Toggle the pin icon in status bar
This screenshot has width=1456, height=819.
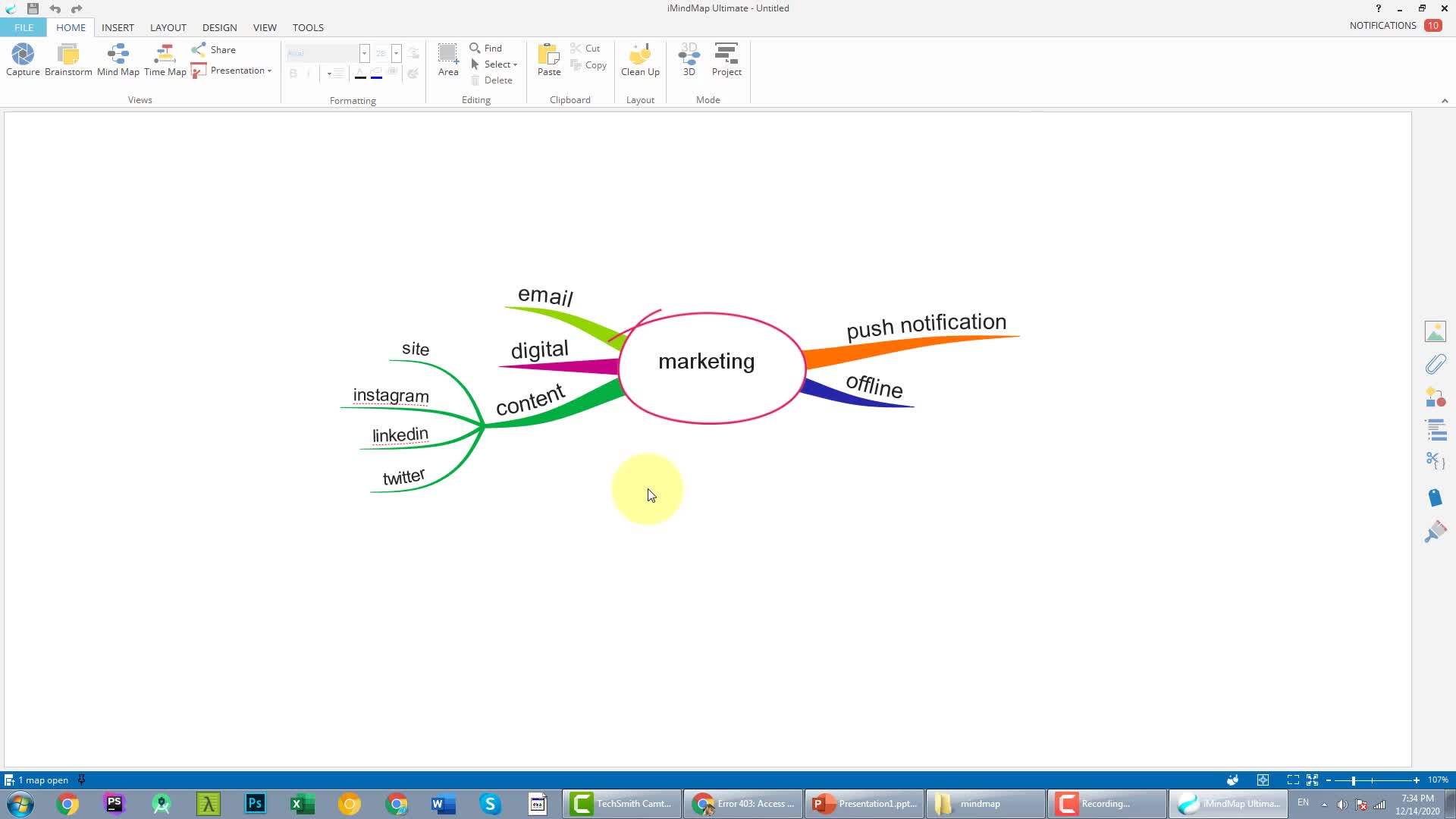tap(81, 780)
